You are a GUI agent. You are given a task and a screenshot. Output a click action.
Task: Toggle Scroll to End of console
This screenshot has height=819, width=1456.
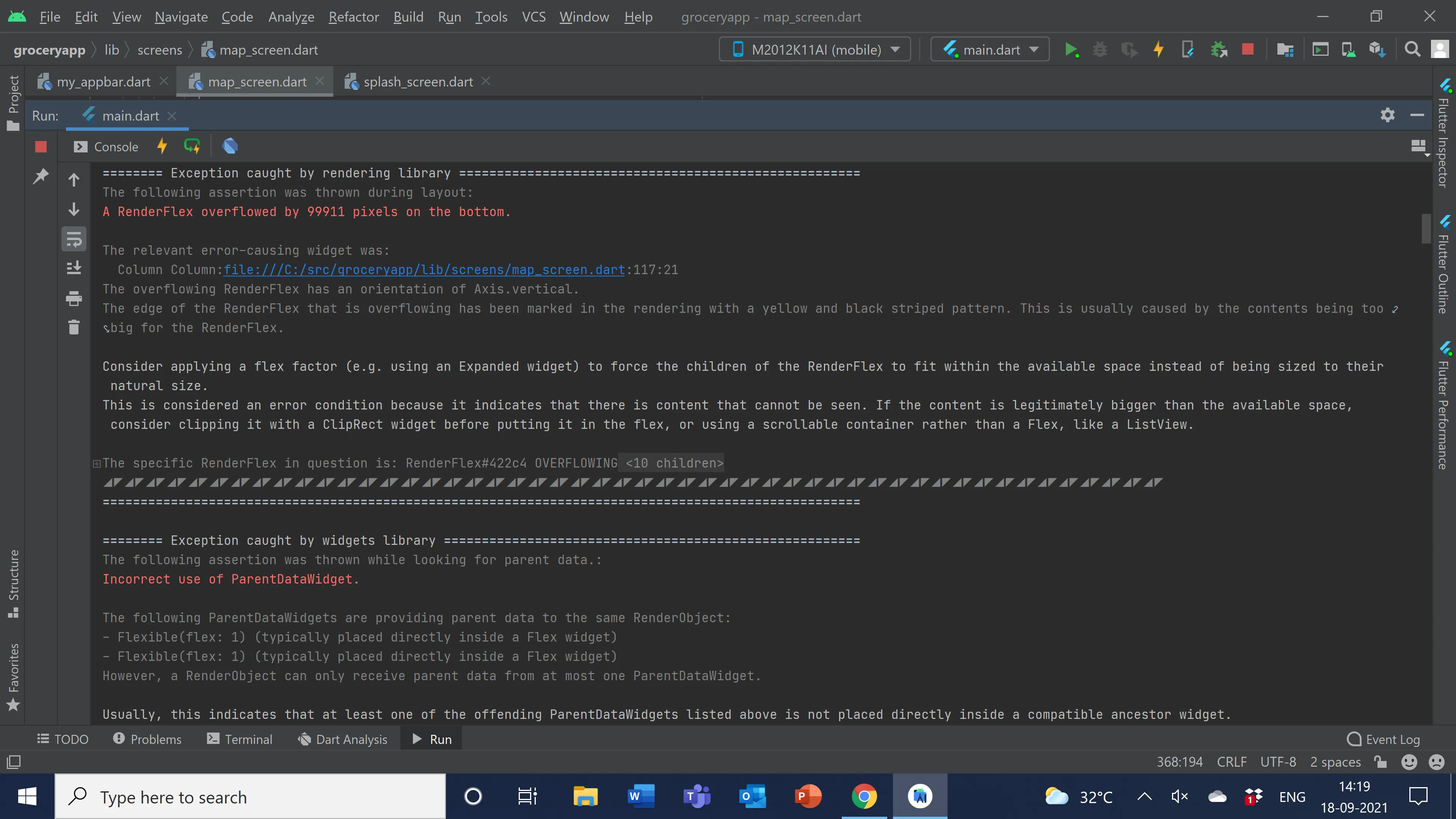point(74,268)
